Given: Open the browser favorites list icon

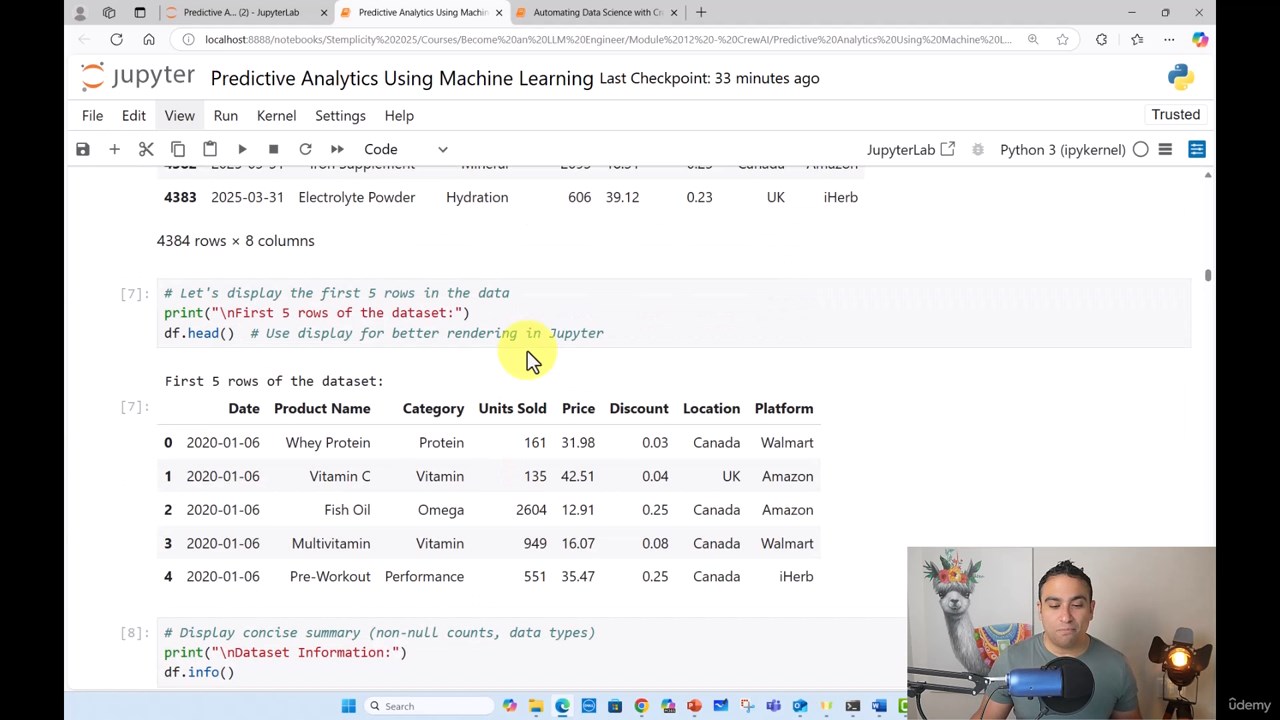Looking at the screenshot, I should click(1137, 39).
